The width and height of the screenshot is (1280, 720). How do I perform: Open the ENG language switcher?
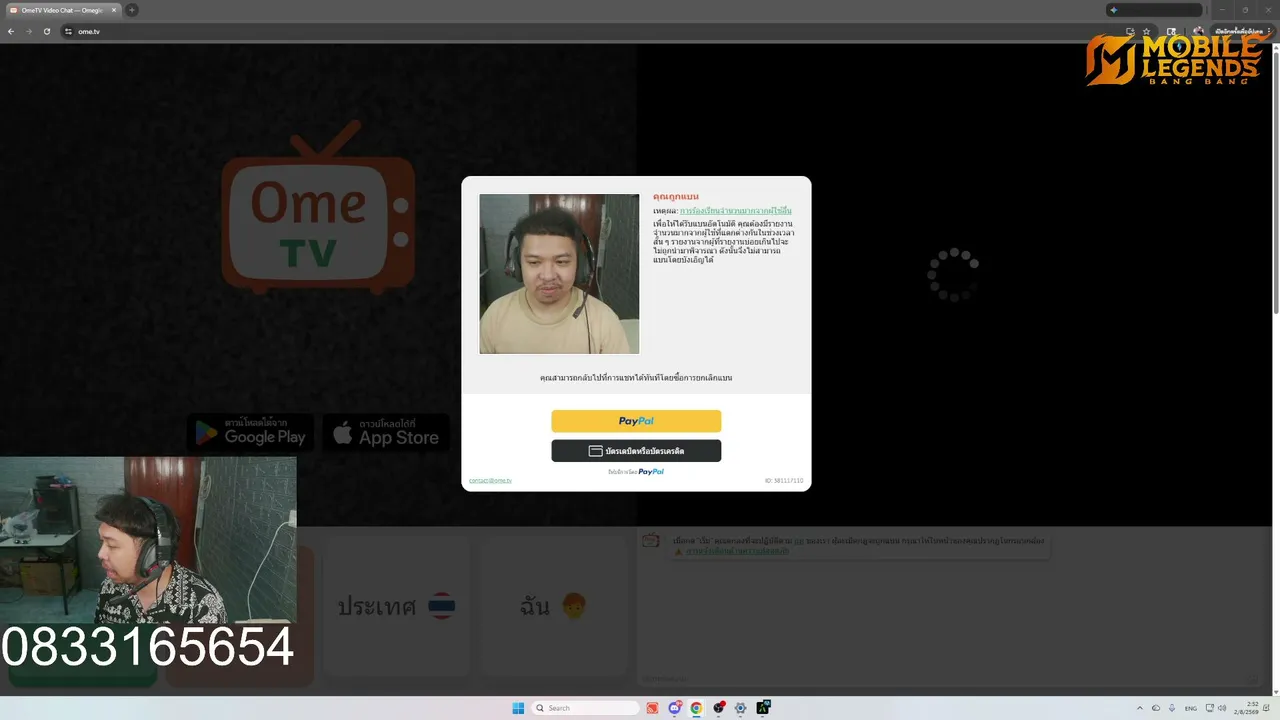pos(1191,708)
